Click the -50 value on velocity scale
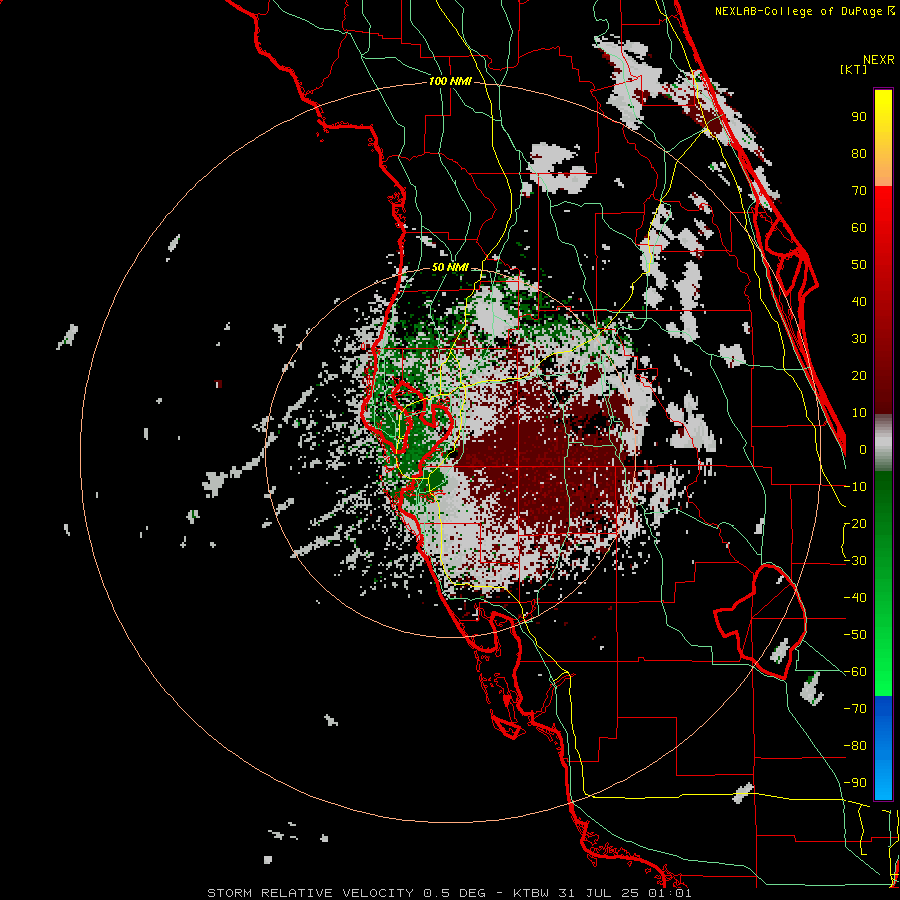This screenshot has height=900, width=900. tap(855, 635)
